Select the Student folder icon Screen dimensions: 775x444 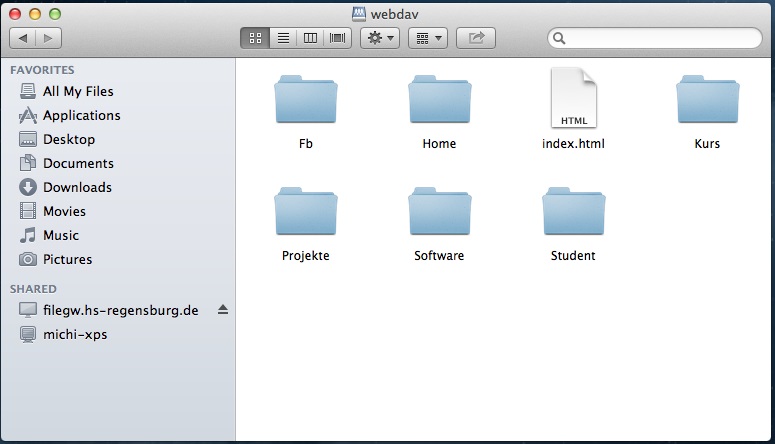click(x=573, y=211)
